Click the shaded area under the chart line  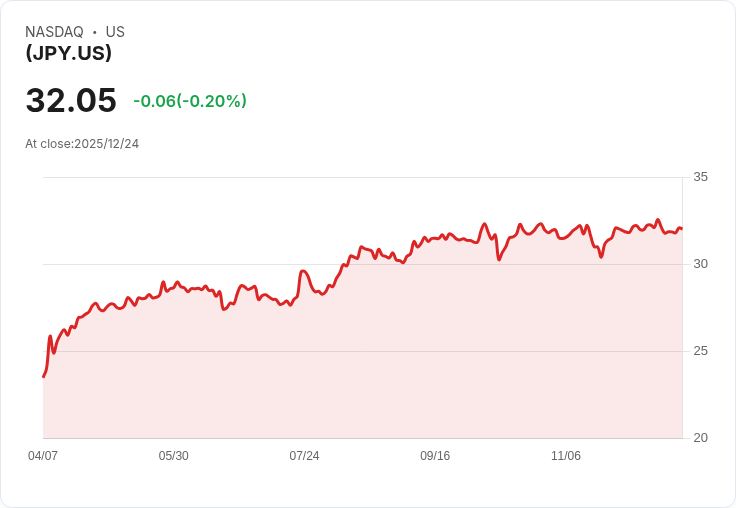click(x=360, y=380)
